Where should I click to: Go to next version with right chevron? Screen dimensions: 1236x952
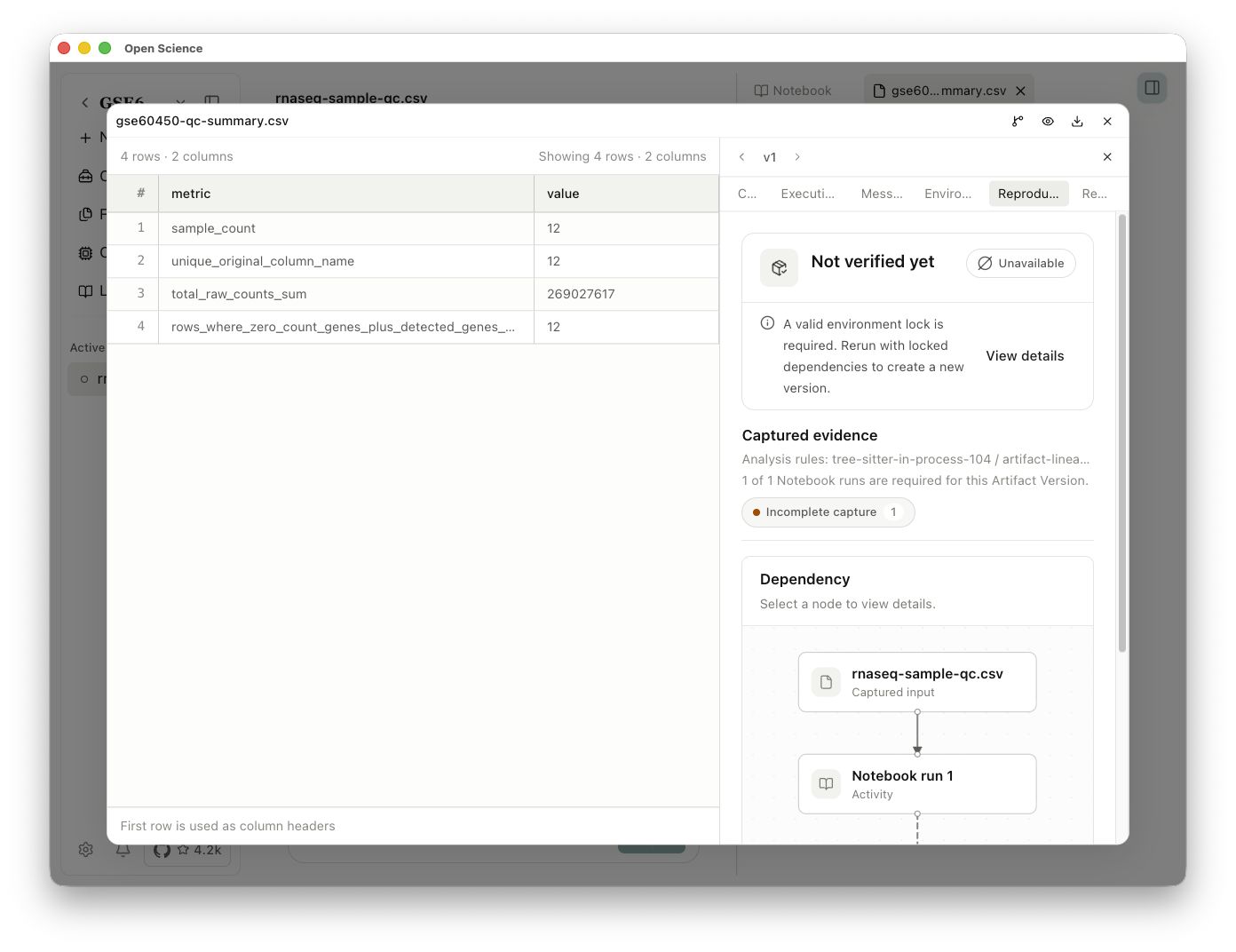[797, 157]
